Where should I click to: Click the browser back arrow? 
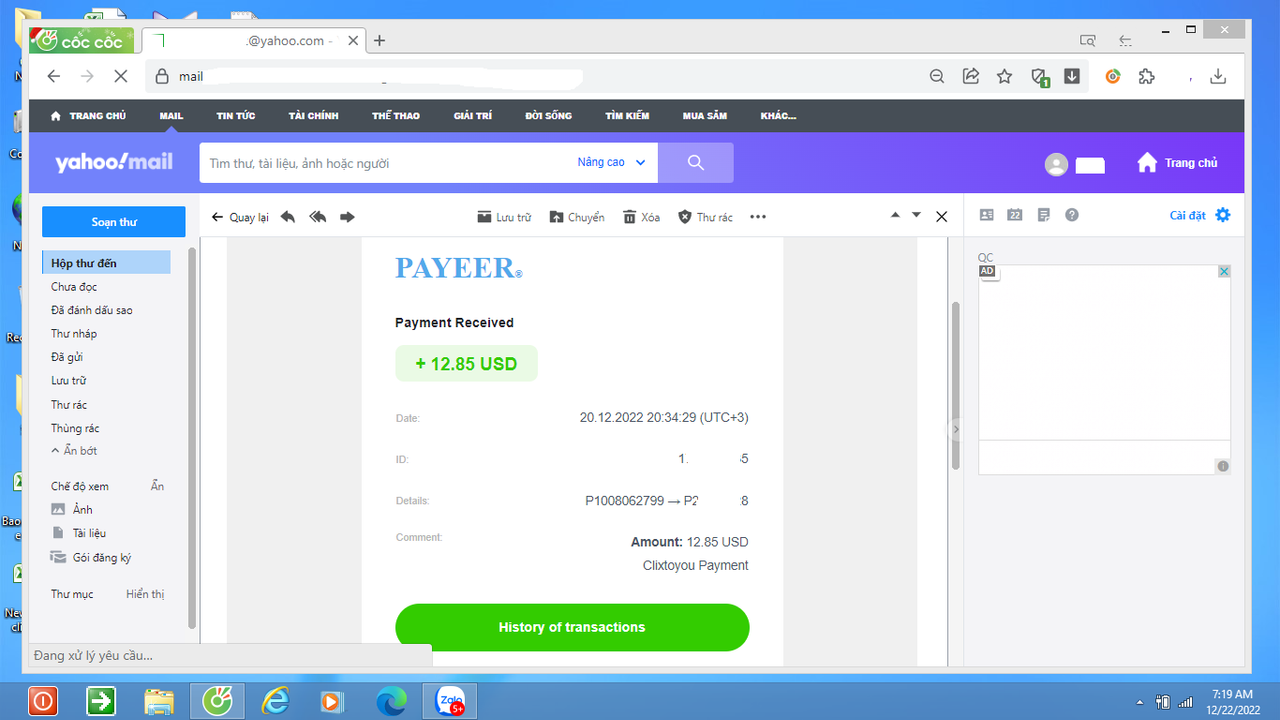click(x=54, y=77)
